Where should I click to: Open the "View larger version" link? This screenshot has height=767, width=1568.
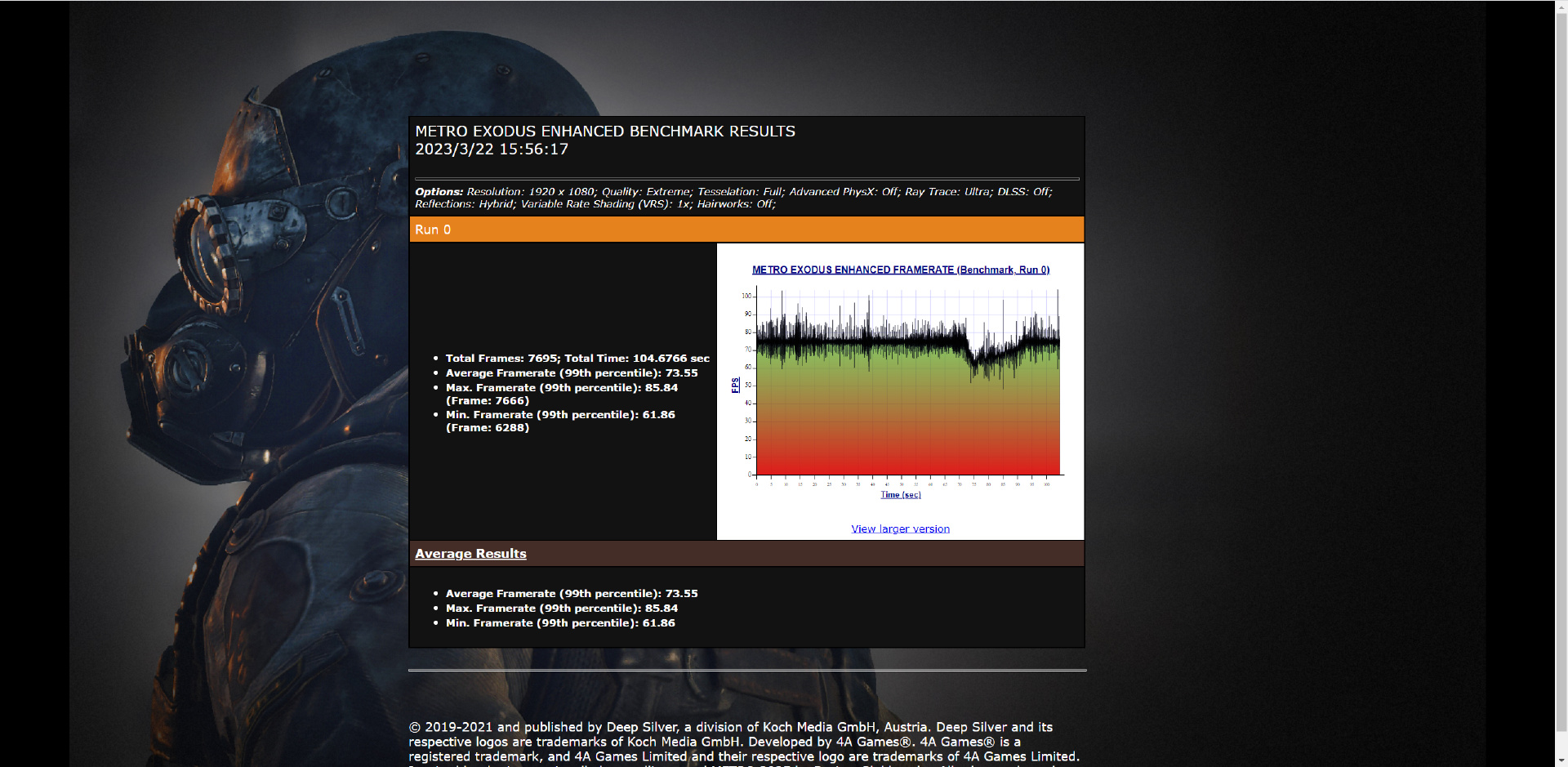900,529
